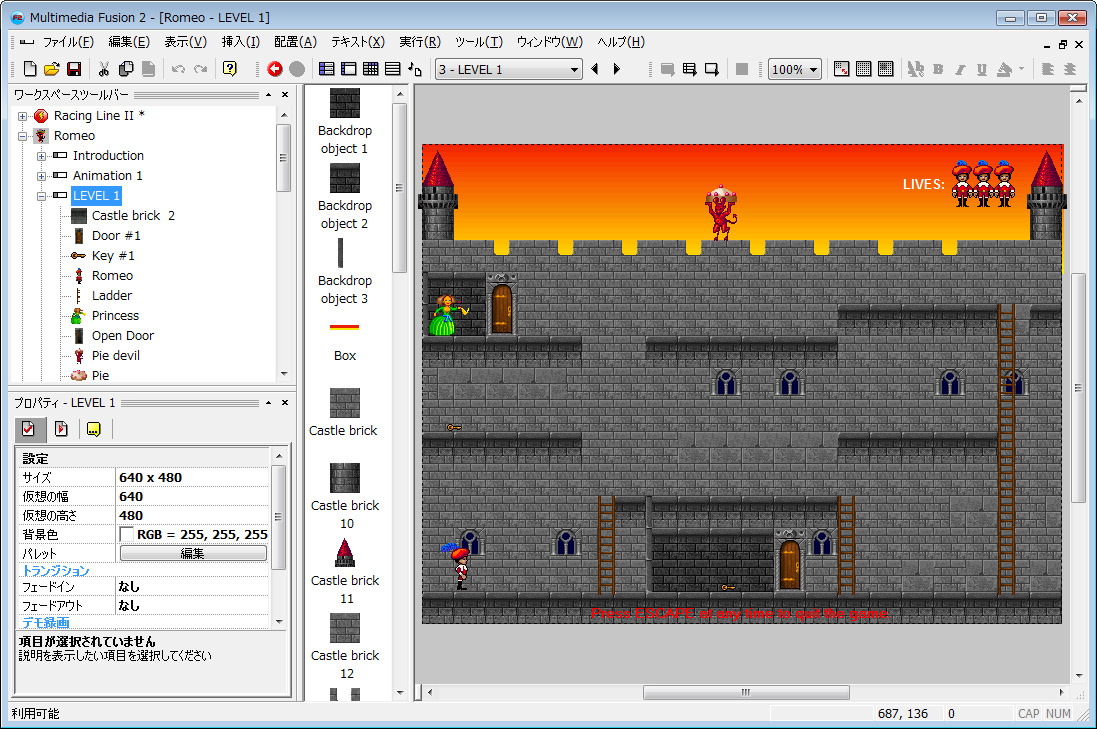Image resolution: width=1097 pixels, height=729 pixels.
Task: Switch to the Runtime options properties tab
Action: pyautogui.click(x=62, y=429)
